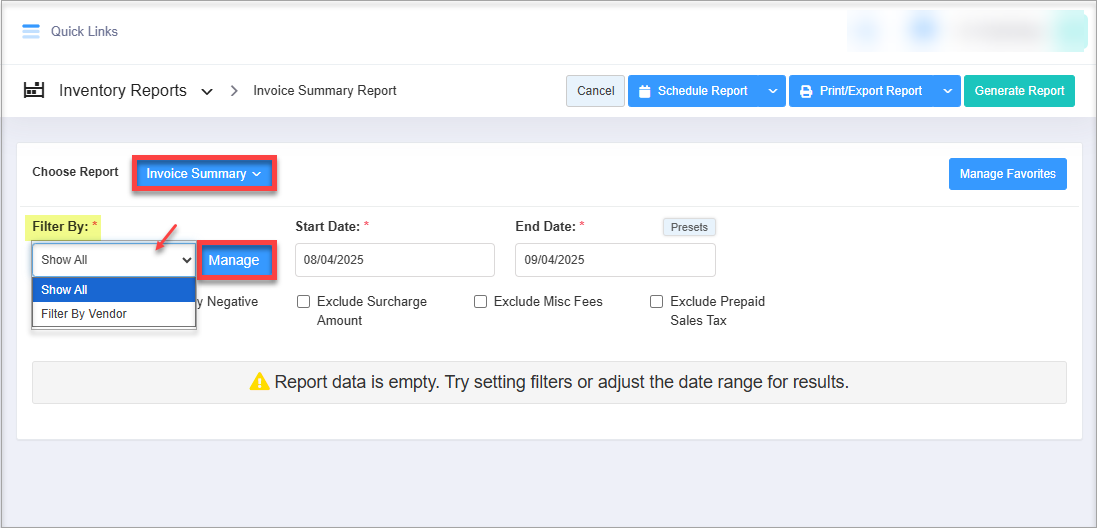This screenshot has height=528, width=1097.
Task: Click the Manage Favorites button
Action: click(1007, 174)
